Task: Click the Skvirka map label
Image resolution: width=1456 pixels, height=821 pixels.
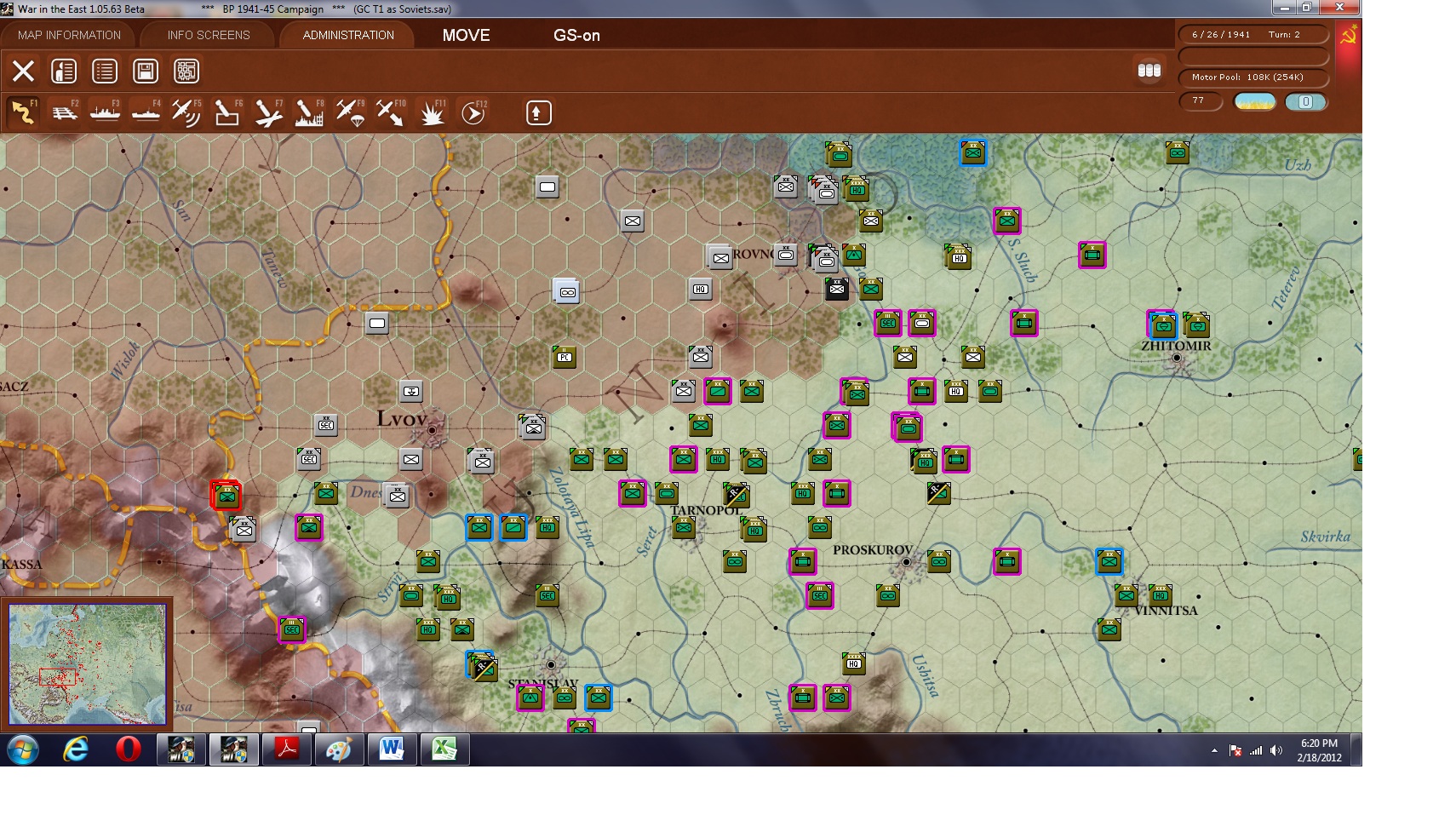Action: 1326,537
